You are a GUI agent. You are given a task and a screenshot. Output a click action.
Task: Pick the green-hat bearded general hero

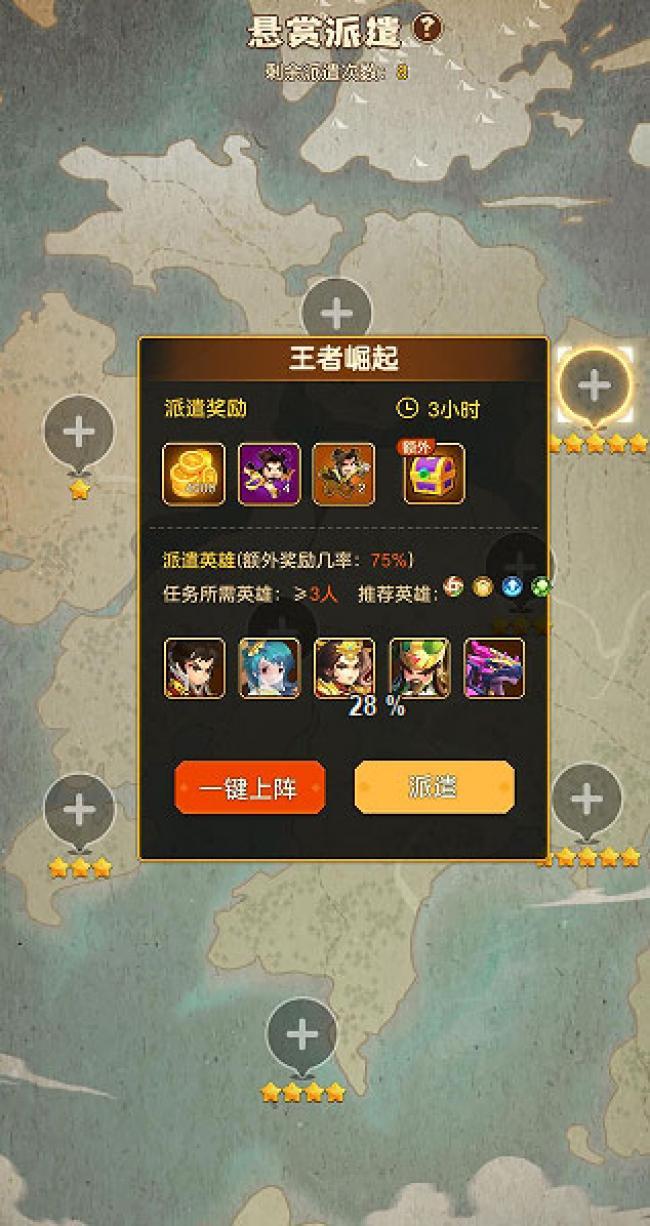click(x=419, y=668)
